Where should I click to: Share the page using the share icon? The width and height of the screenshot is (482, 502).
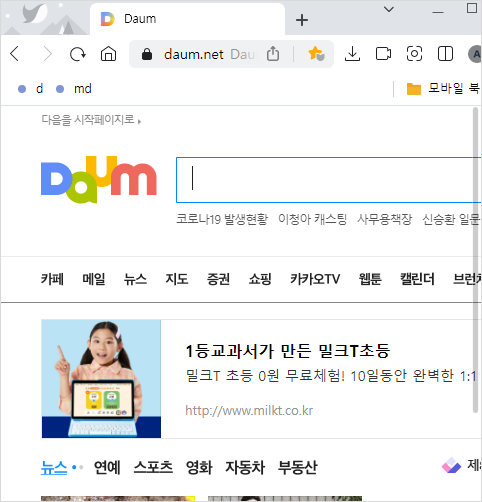coord(273,54)
